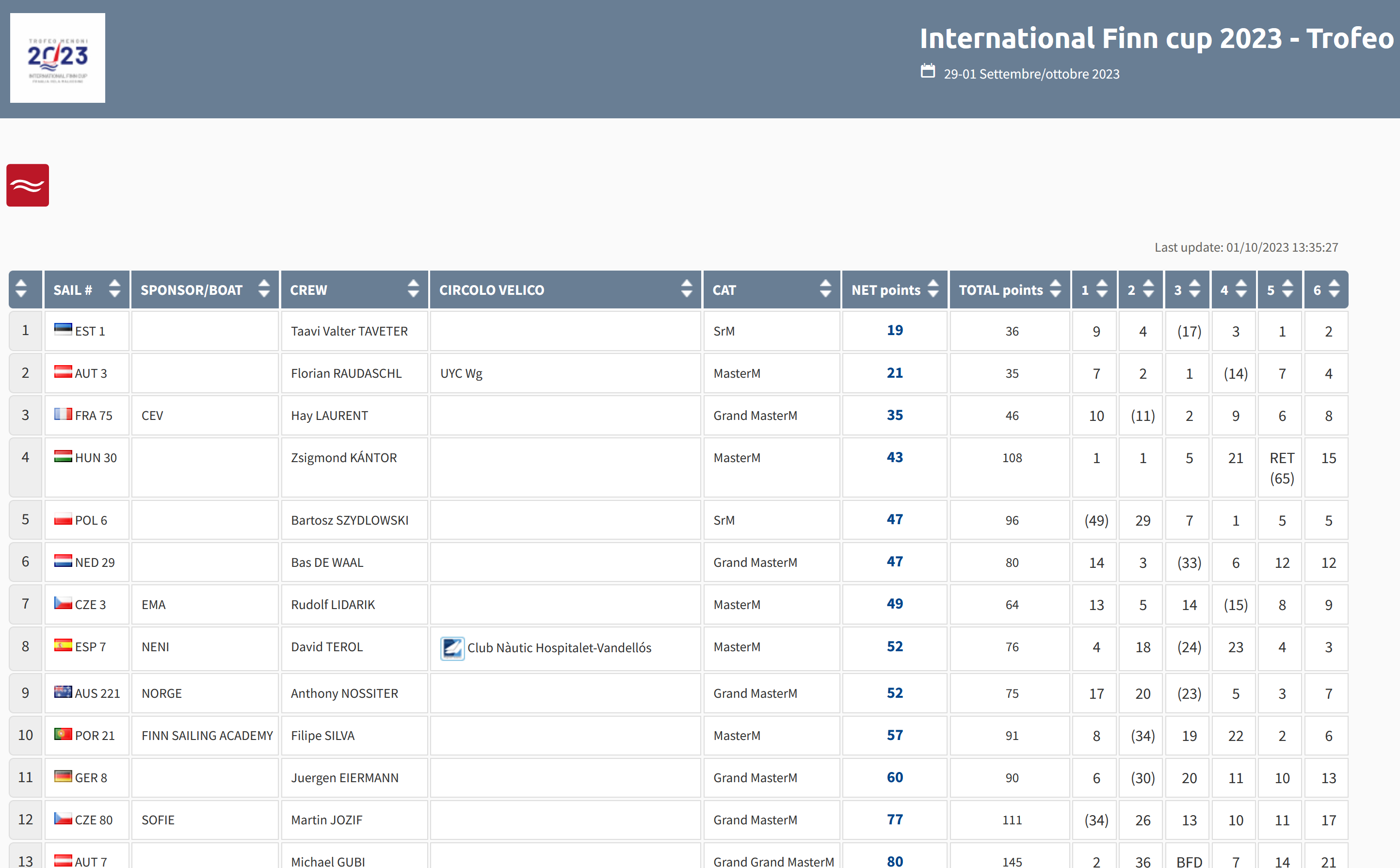
Task: Click the Trofeo Menoni 2023 logo
Action: (57, 58)
